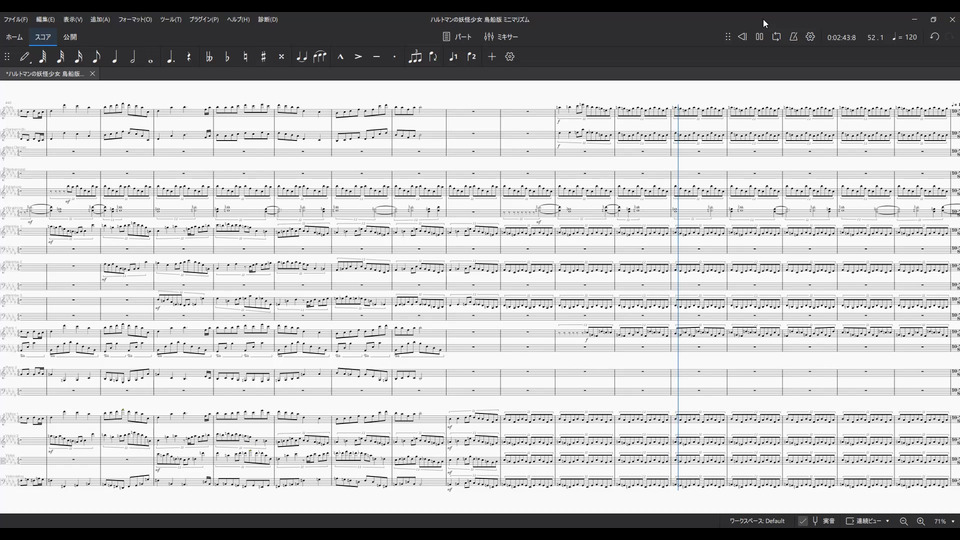960x540 pixels.
Task: Open the パート parts dialog
Action: pyautogui.click(x=457, y=37)
